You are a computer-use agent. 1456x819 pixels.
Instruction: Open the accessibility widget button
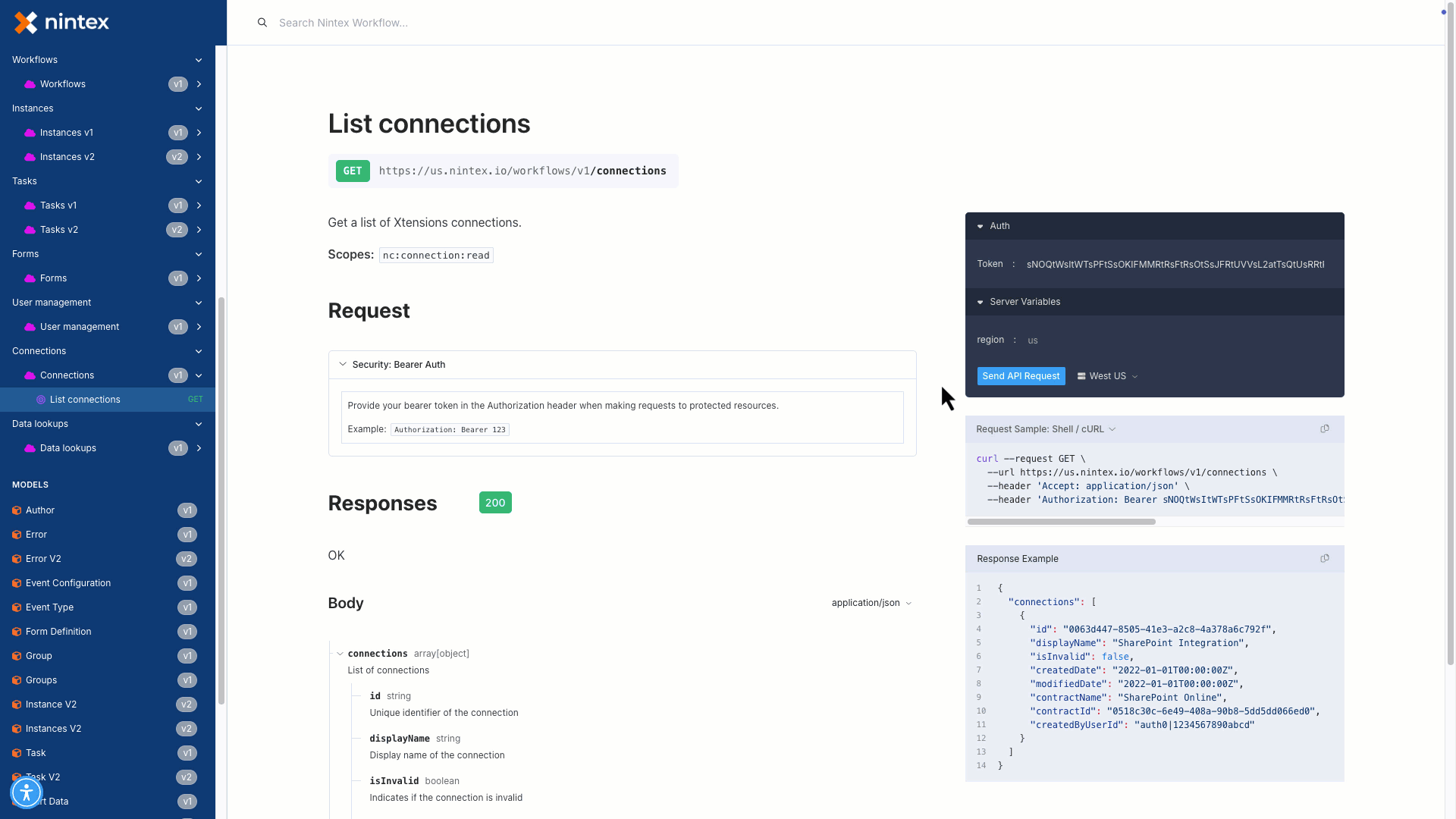pyautogui.click(x=27, y=792)
